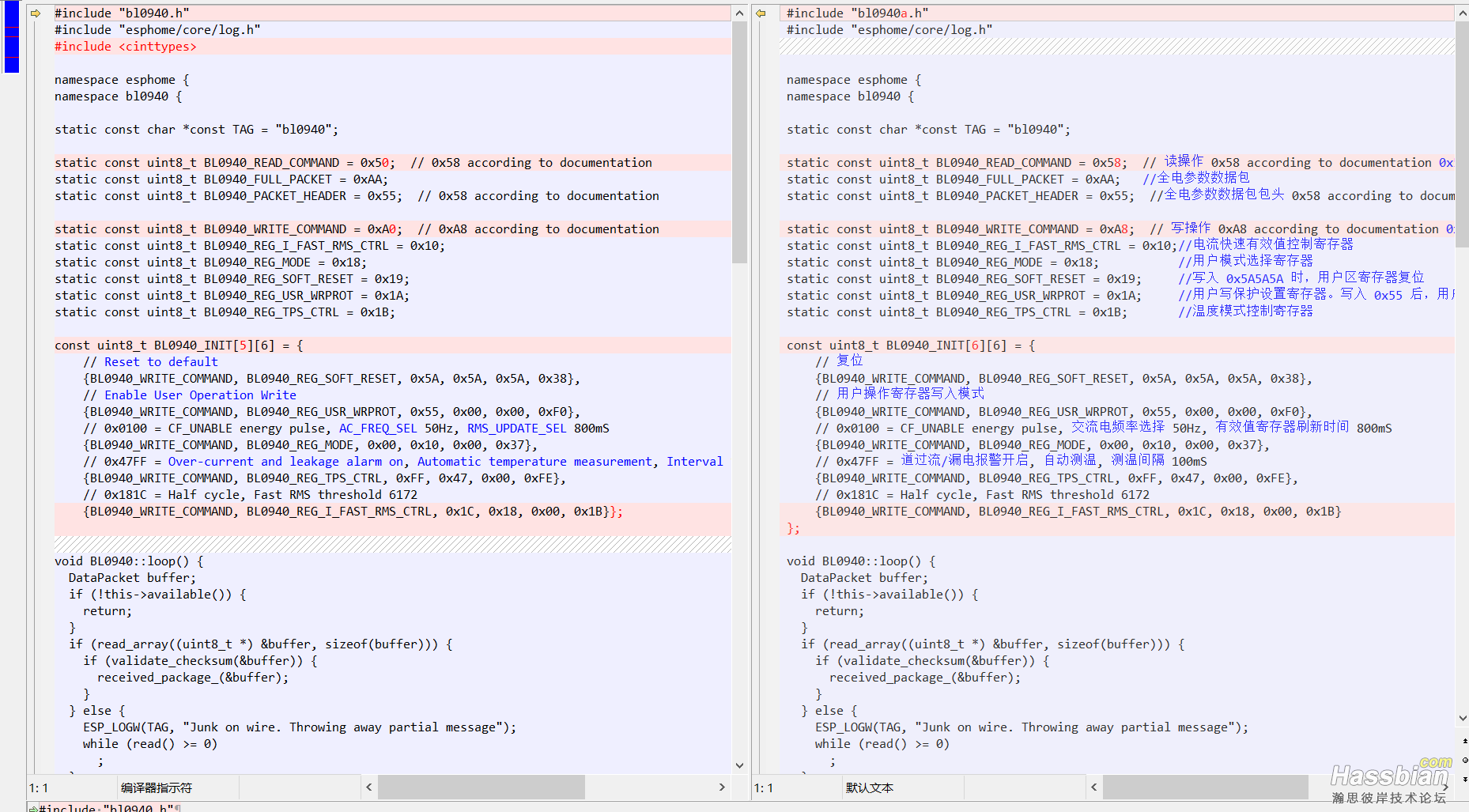Click the left 'BL0940_REG_I_FAST_RMS_CTRL, 0x1C' init row
Viewport: 1469px width, 812px height.
[353, 511]
